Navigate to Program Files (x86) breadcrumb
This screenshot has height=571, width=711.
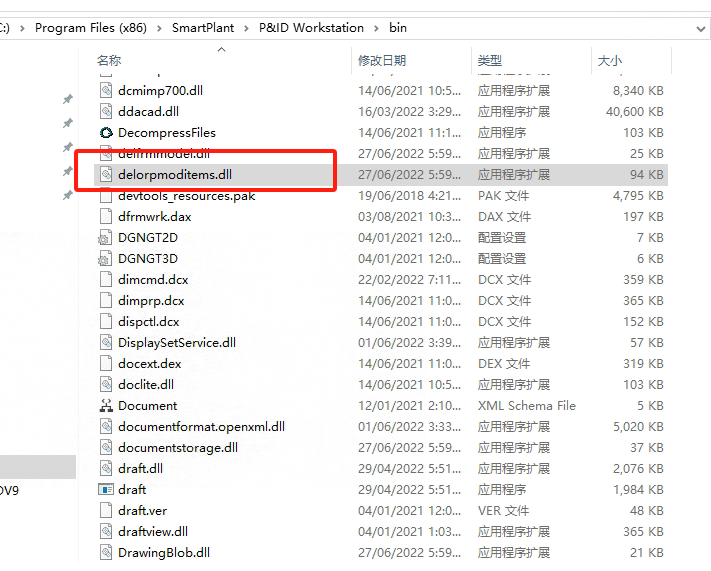91,28
